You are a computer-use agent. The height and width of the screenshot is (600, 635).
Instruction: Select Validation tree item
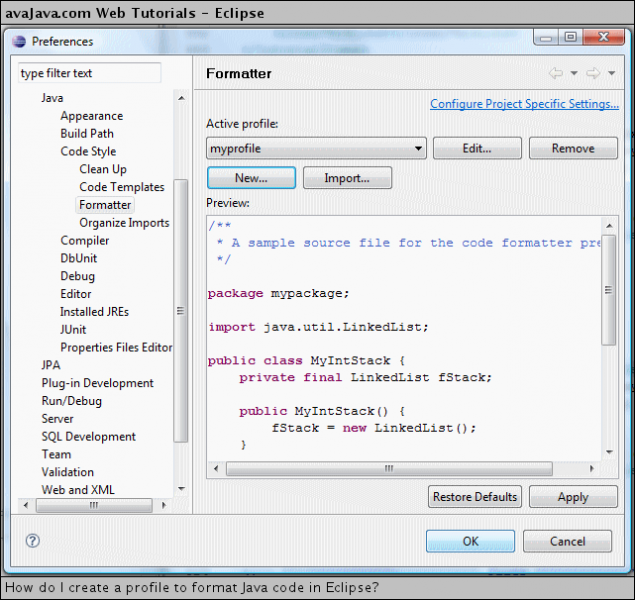(x=68, y=472)
